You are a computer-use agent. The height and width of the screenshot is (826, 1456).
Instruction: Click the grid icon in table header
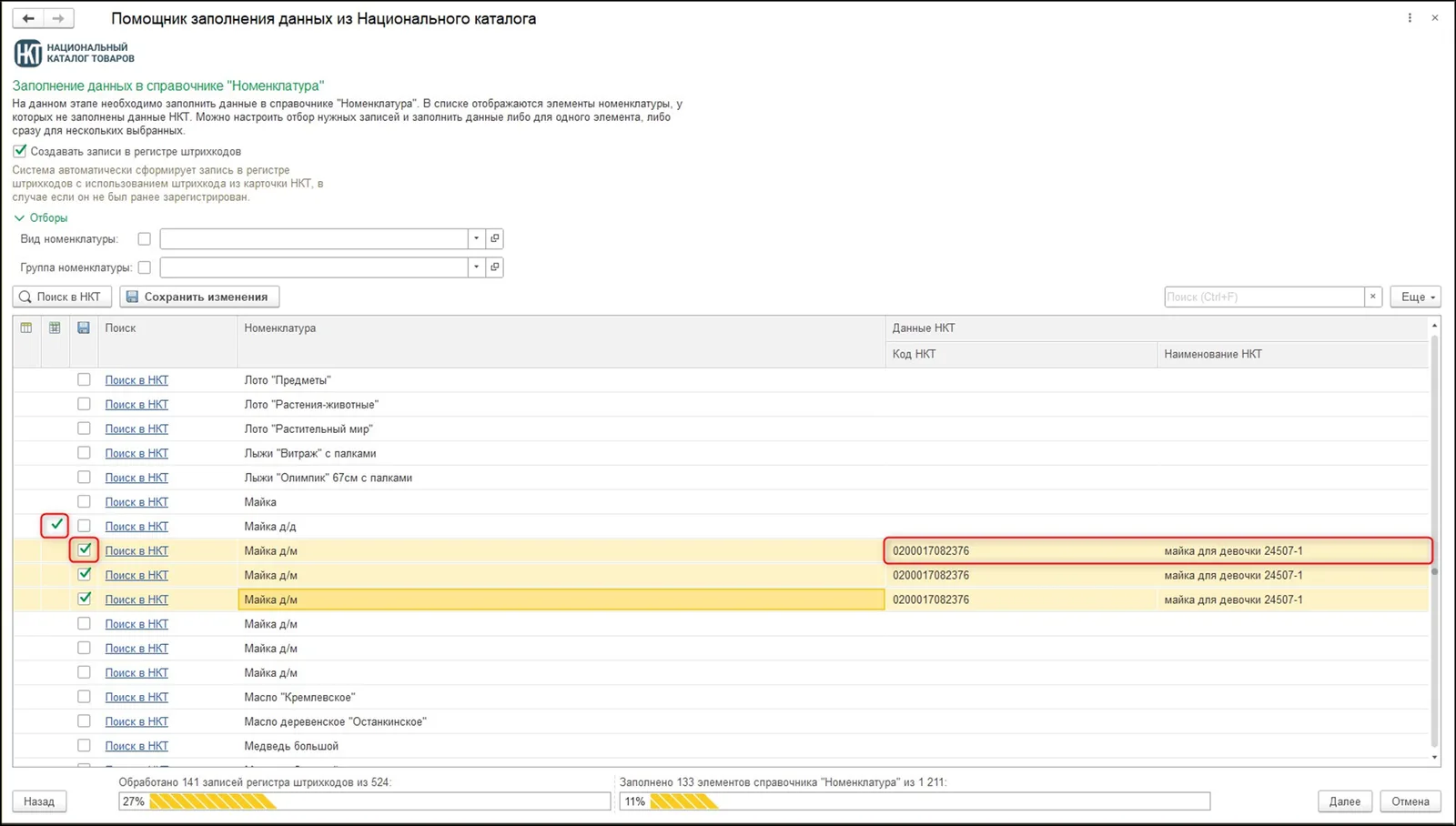point(55,328)
